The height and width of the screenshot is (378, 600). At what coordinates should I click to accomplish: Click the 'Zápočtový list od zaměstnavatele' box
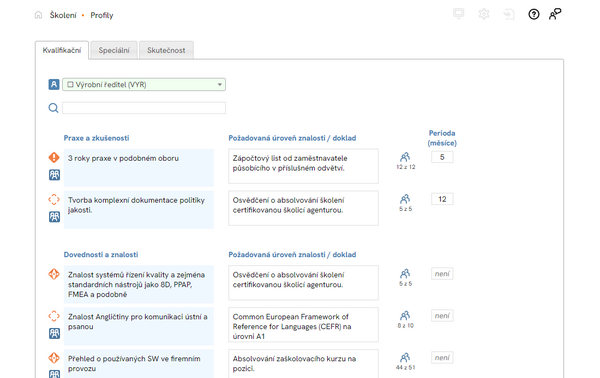[303, 166]
